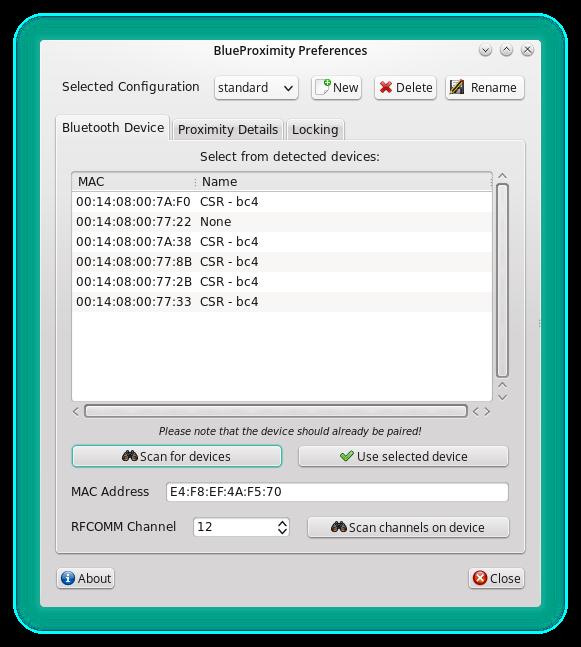Viewport: 581px width, 647px height.
Task: Select device with MAC 00:14:08:00:77:33
Action: tap(282, 302)
